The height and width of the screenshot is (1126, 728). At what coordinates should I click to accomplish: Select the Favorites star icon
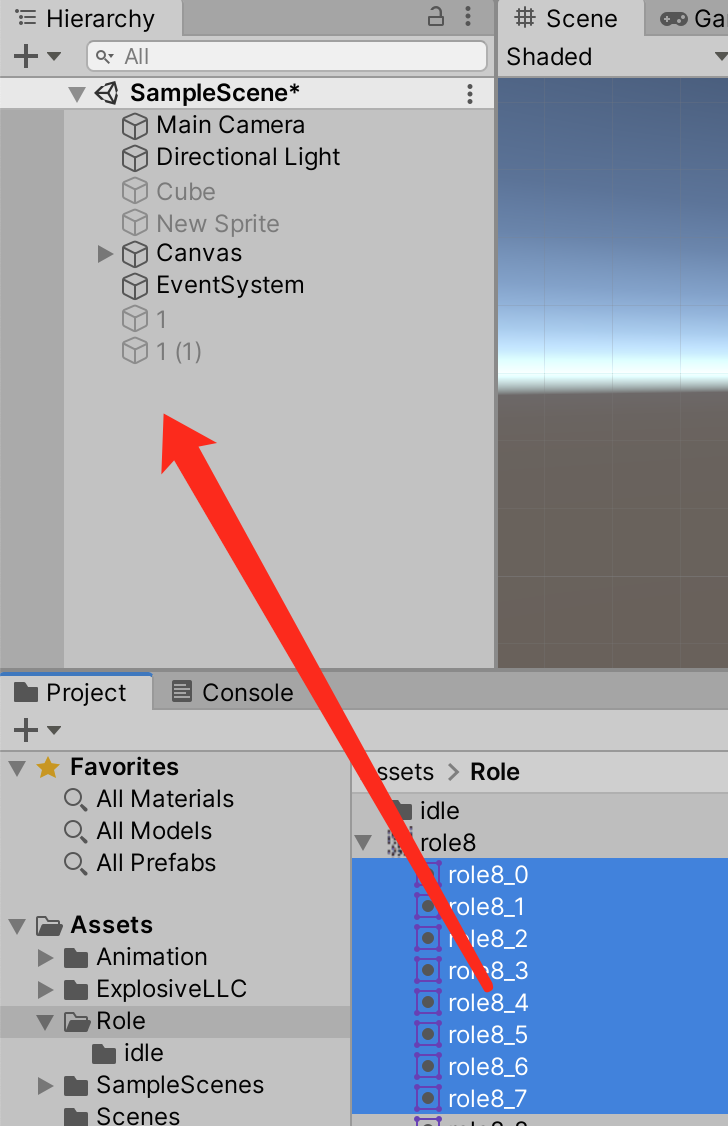click(48, 767)
